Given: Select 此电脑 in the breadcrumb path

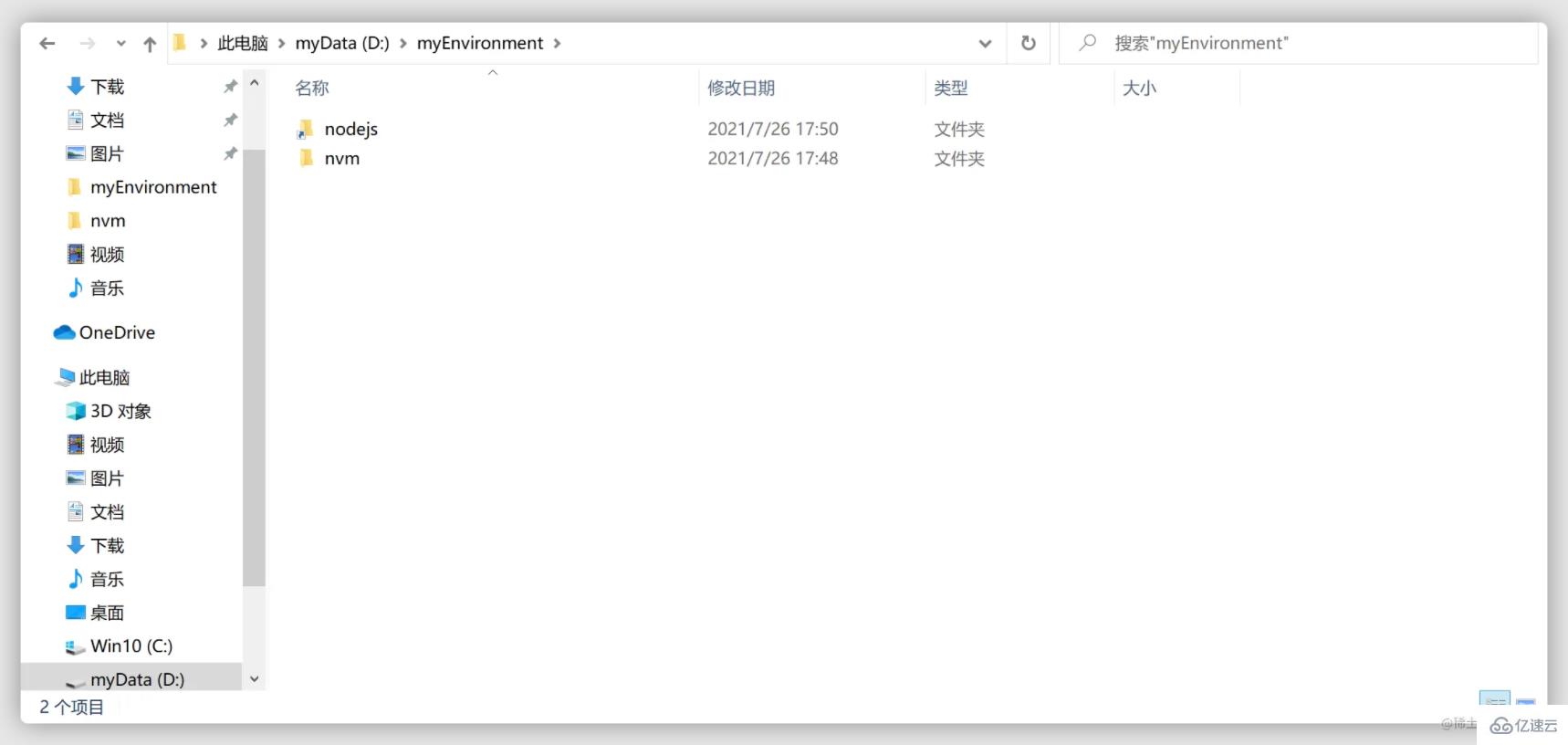Looking at the screenshot, I should pos(243,43).
